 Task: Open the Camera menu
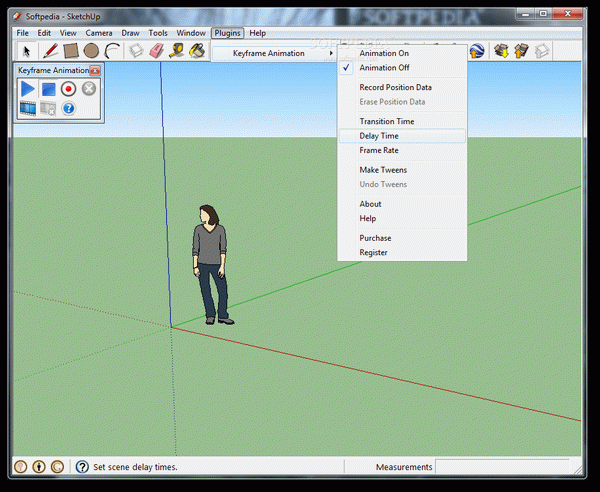[x=99, y=33]
